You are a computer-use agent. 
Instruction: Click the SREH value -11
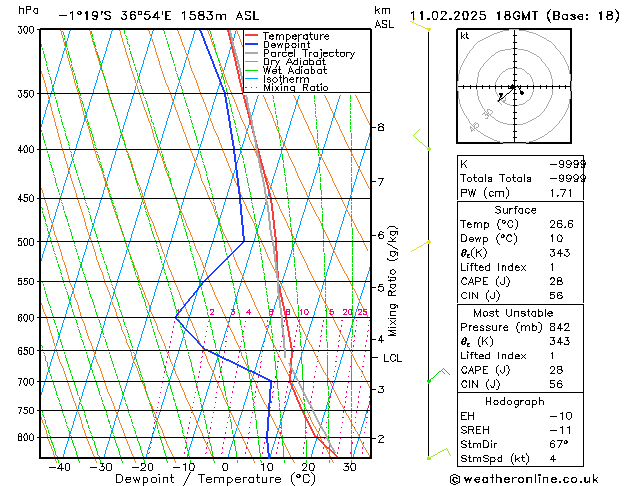click(561, 430)
